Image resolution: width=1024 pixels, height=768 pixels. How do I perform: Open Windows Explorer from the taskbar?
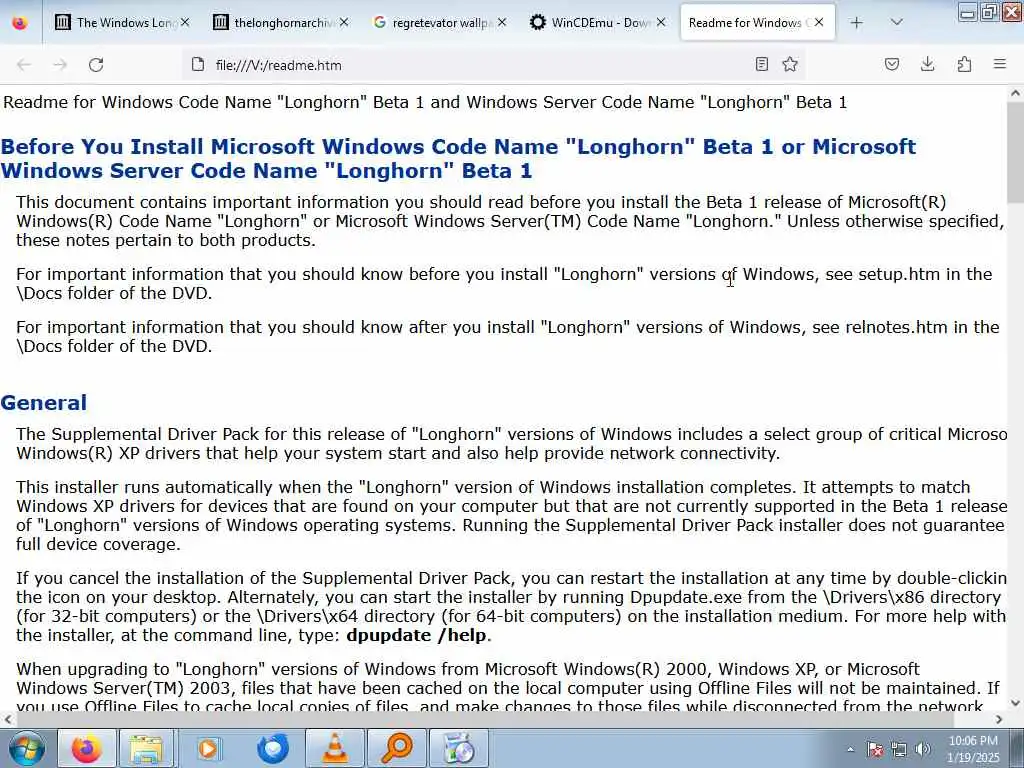point(146,748)
